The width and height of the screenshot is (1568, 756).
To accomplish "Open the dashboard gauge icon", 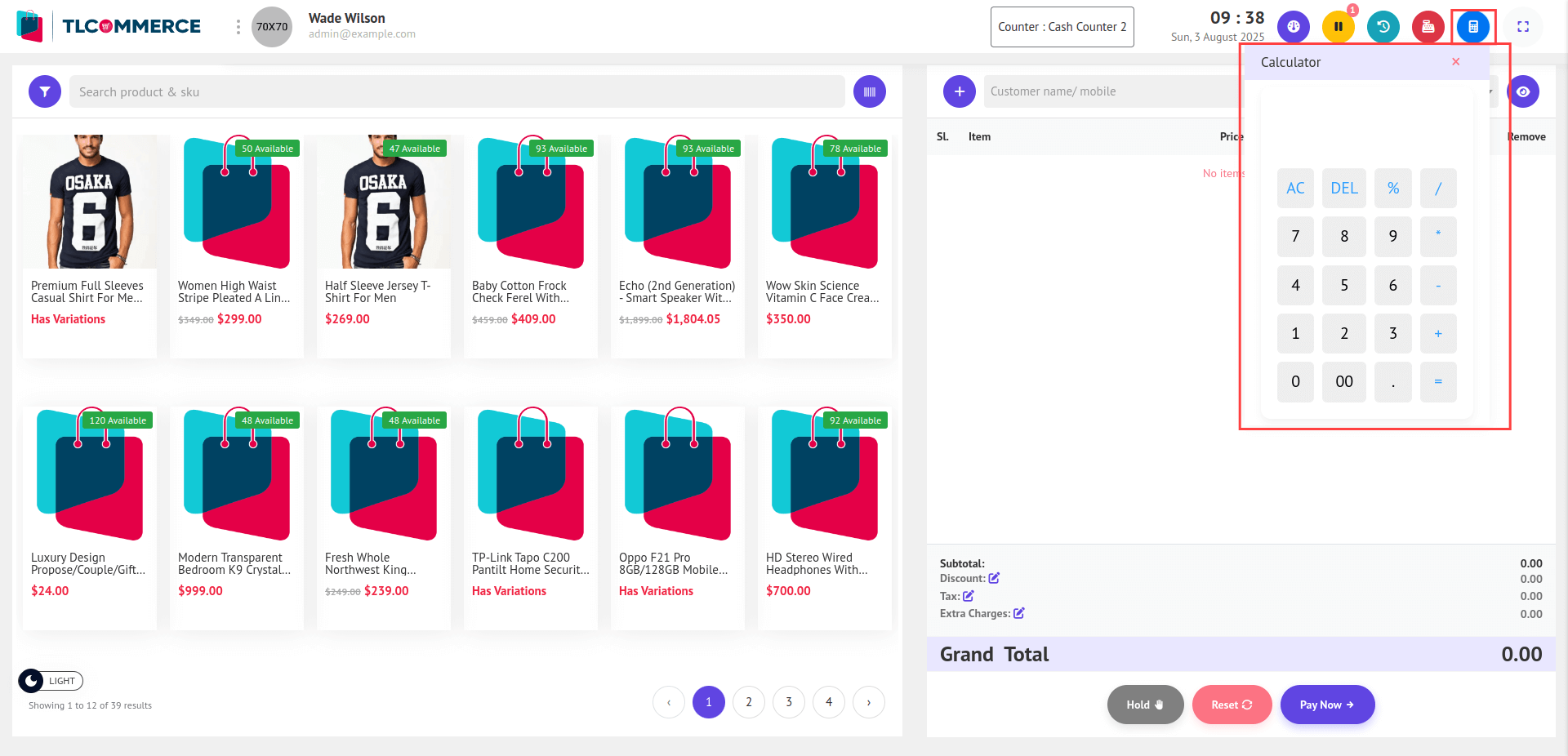I will pos(1293,27).
